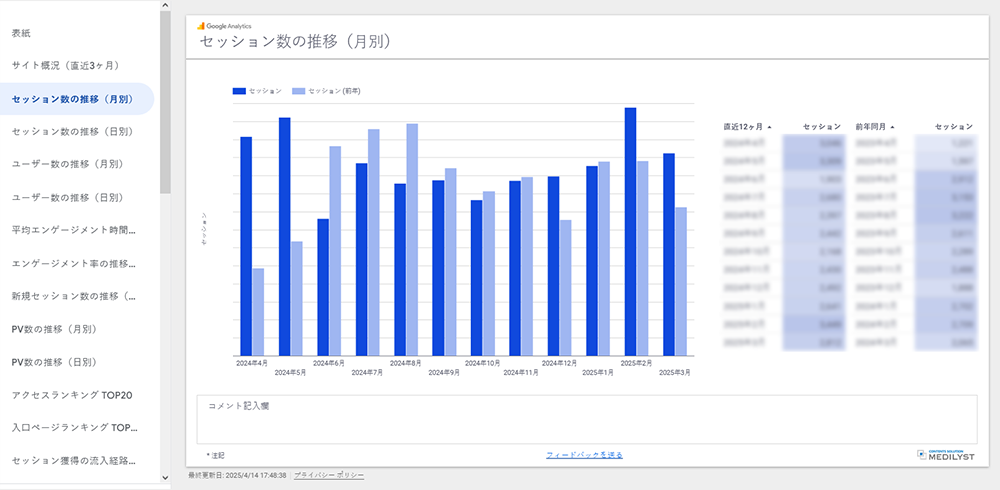Image resolution: width=1000 pixels, height=490 pixels.
Task: Open the プライバシー ポリシー link
Action: (x=329, y=475)
